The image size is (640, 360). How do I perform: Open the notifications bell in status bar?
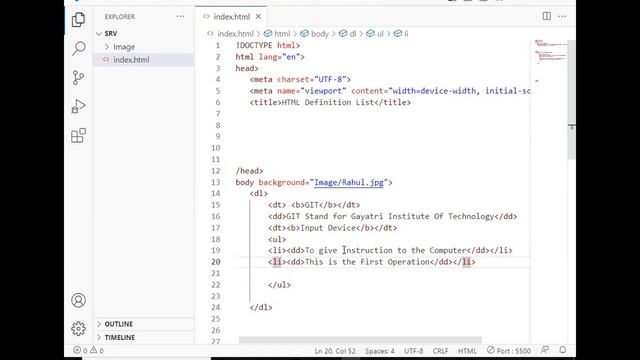tap(563, 350)
